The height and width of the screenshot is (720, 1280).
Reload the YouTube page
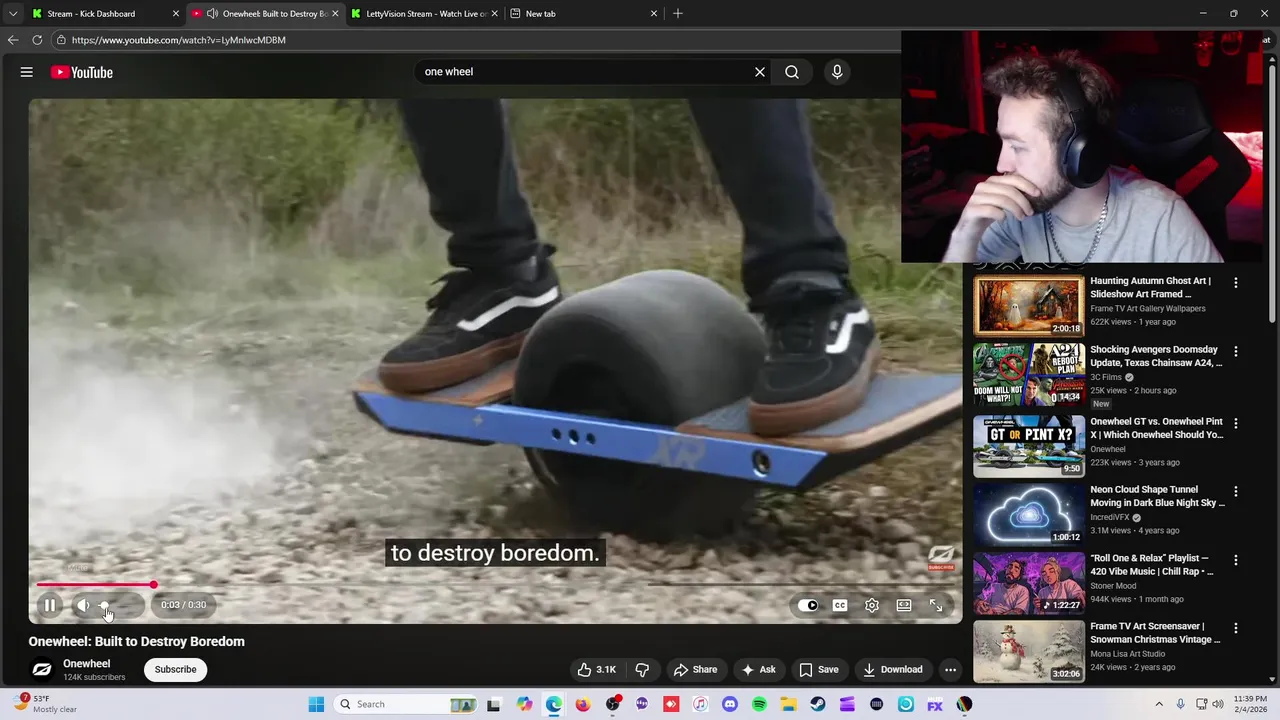tap(37, 40)
